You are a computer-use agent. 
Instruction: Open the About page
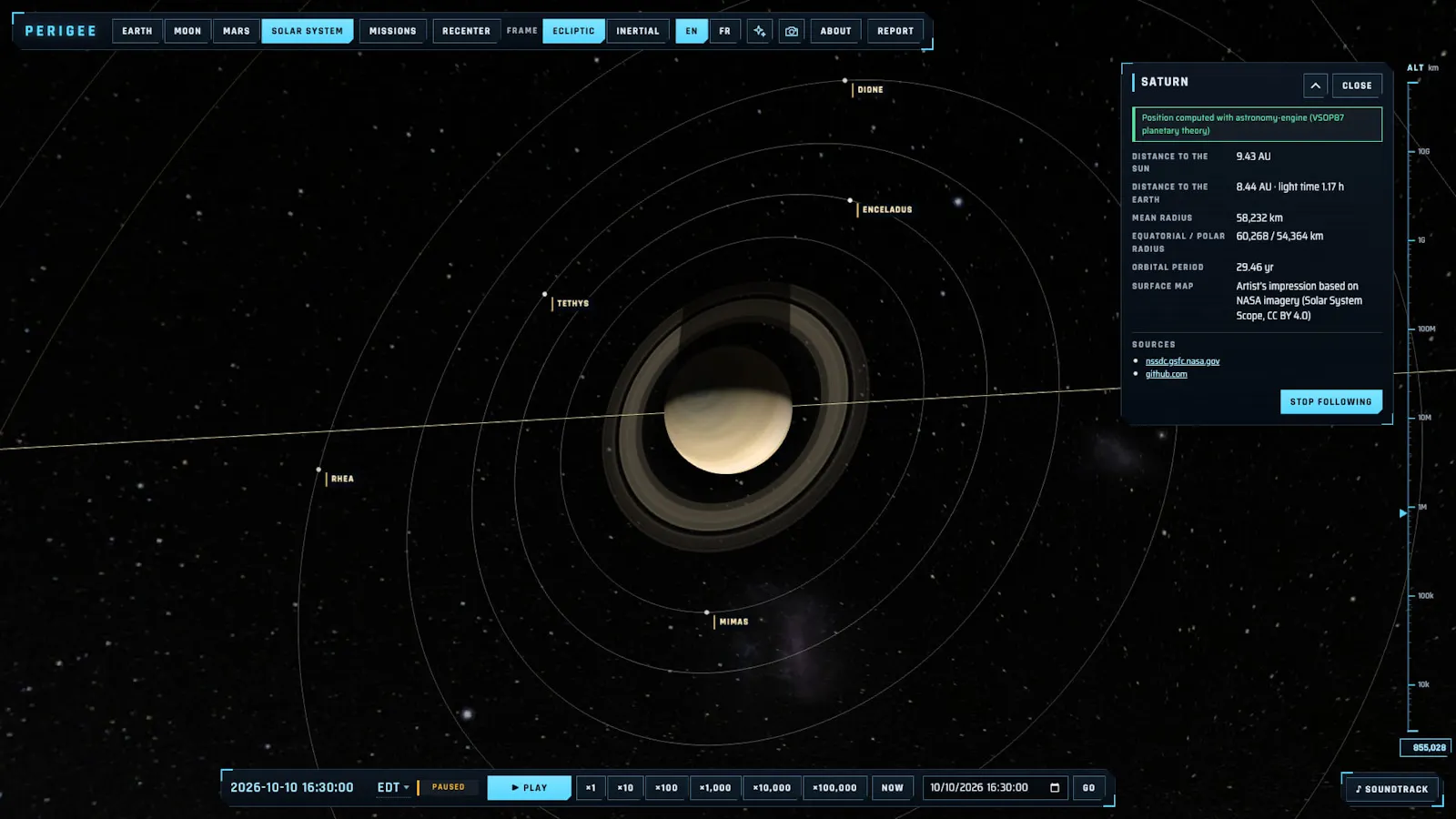pyautogui.click(x=835, y=31)
